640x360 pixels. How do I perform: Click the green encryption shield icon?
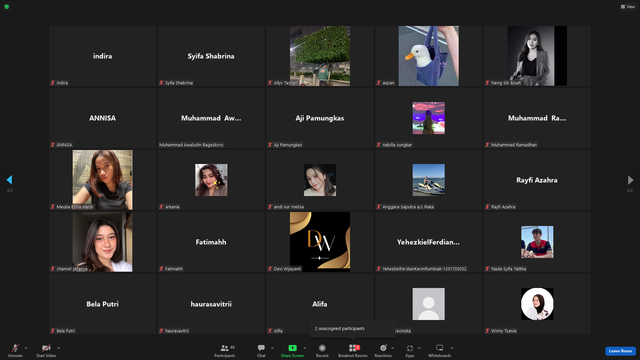7,7
